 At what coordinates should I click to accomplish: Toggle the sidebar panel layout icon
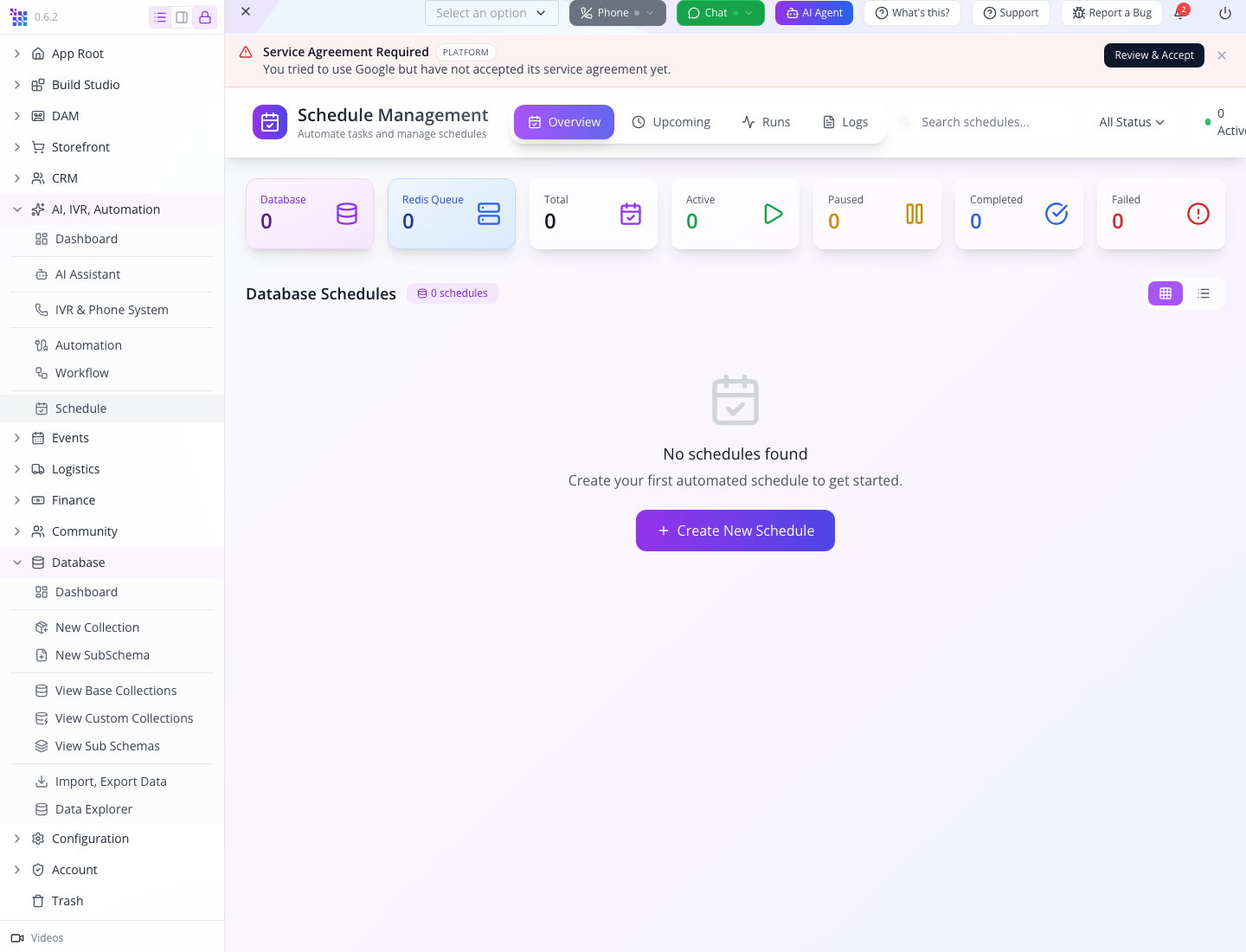182,17
